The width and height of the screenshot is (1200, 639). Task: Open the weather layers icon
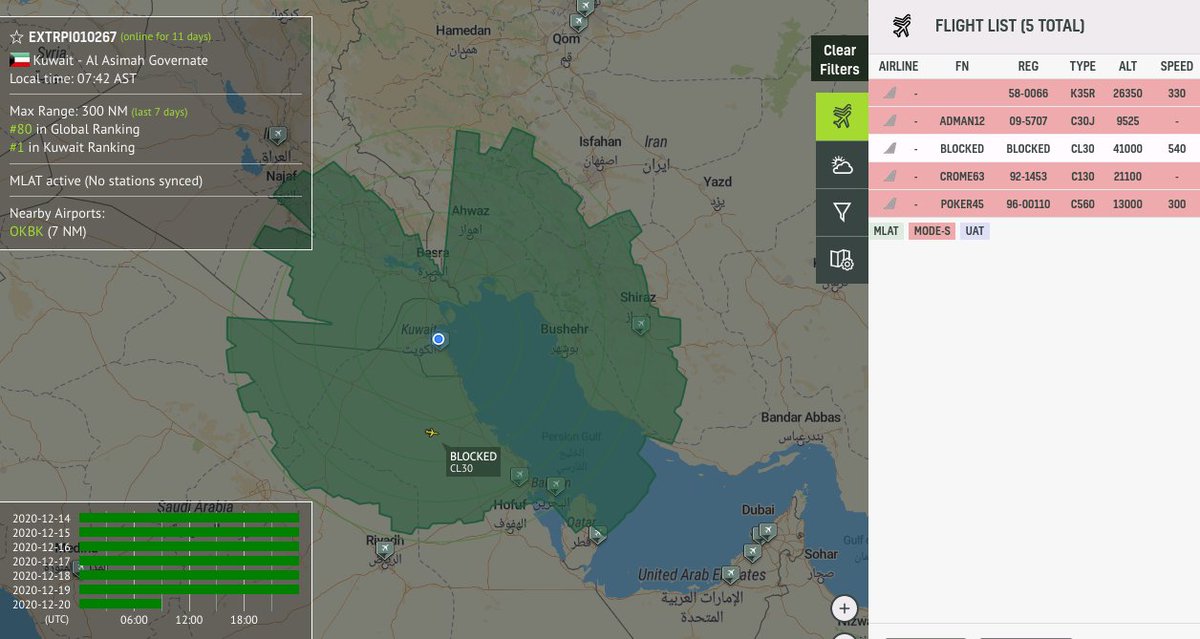point(842,164)
